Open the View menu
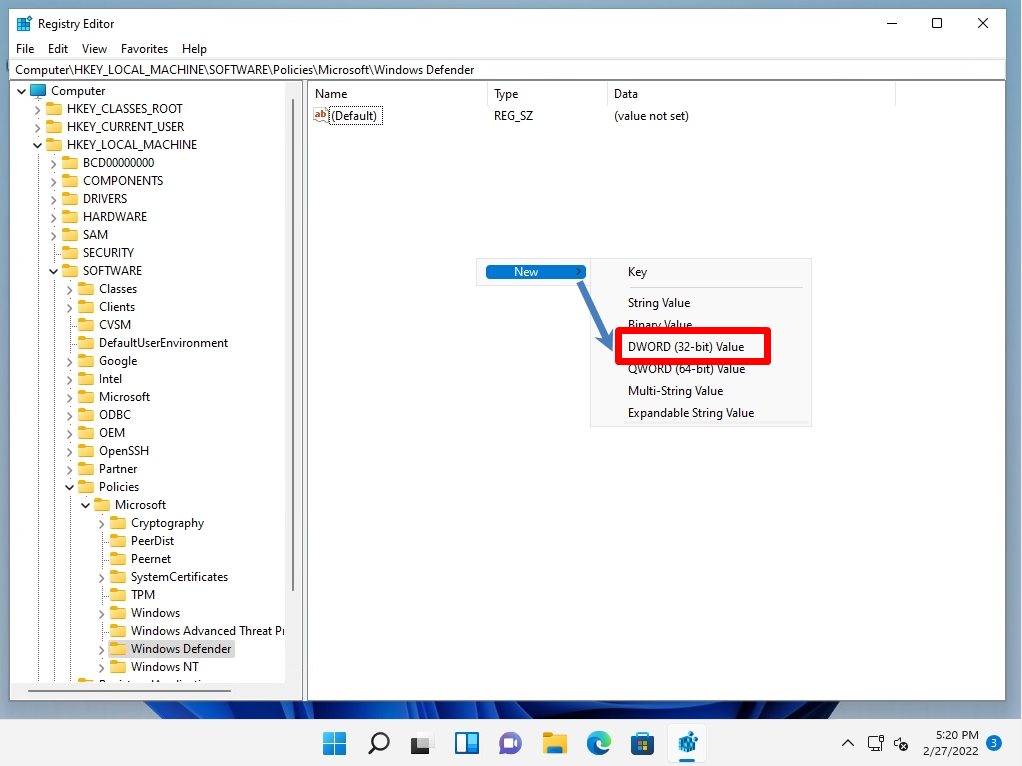 [x=94, y=49]
